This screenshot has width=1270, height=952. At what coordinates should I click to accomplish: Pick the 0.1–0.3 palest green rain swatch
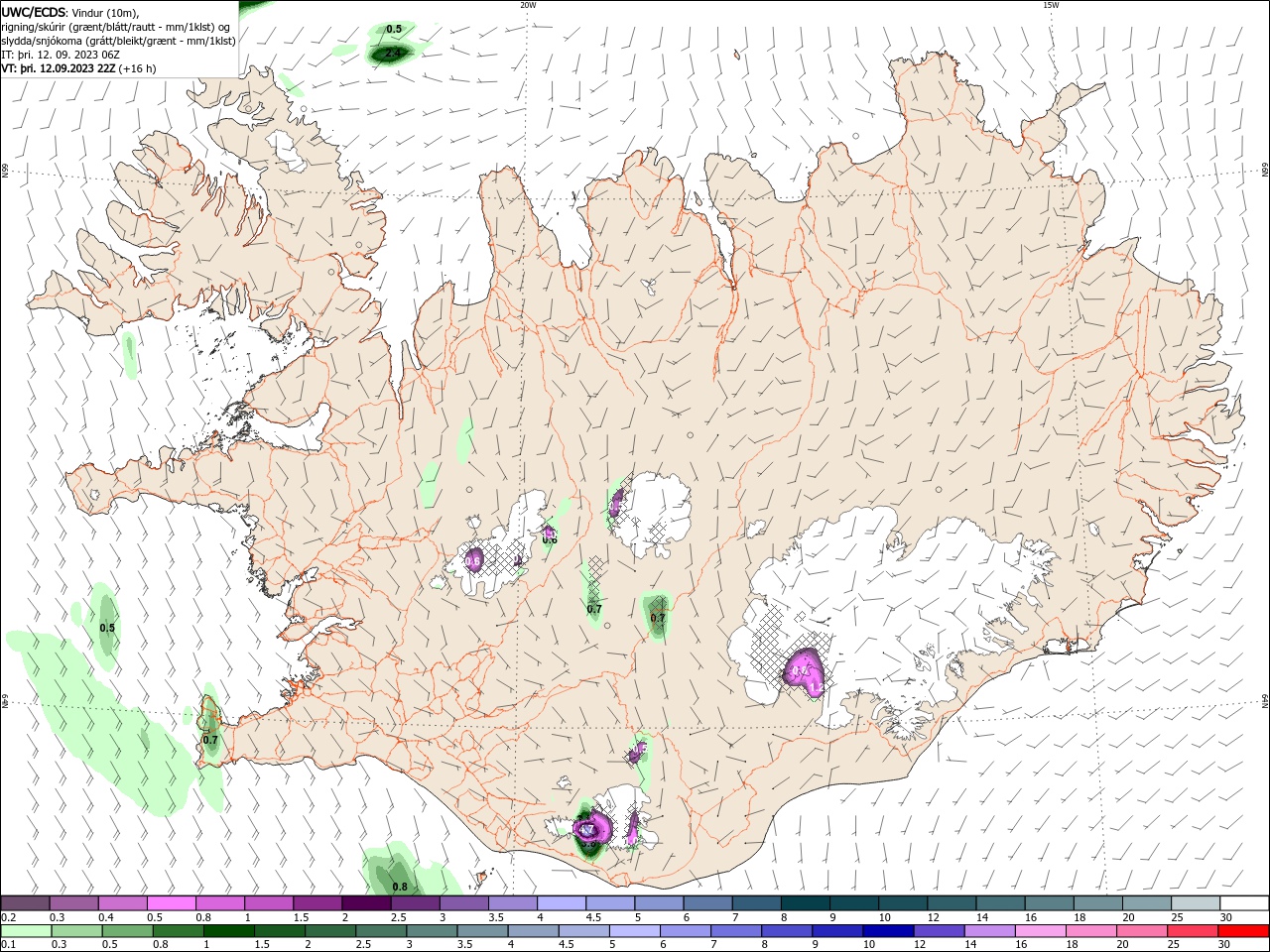[x=25, y=931]
